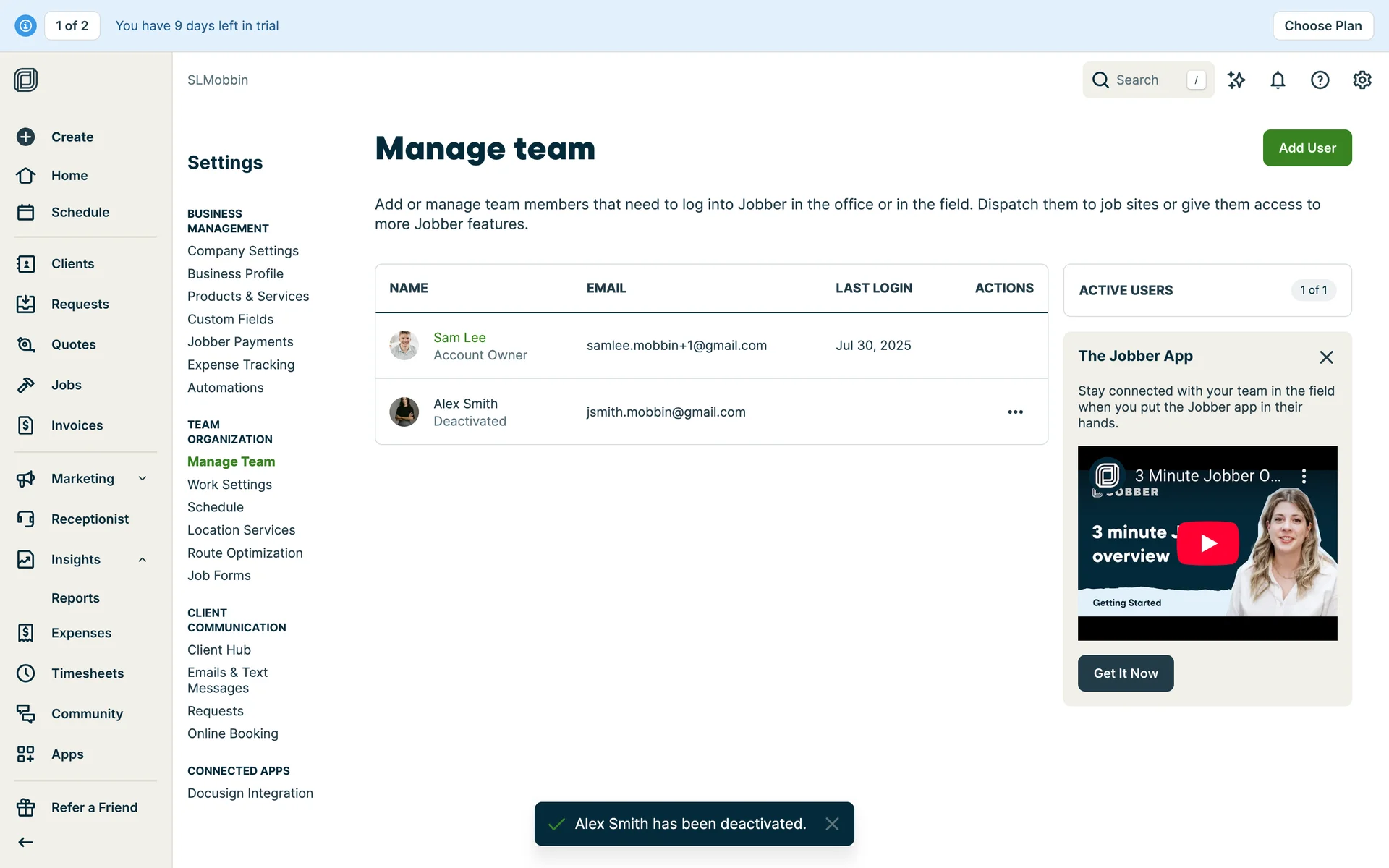Dismiss the Alex Smith deactivated toast
Image resolution: width=1389 pixels, height=868 pixels.
[832, 823]
